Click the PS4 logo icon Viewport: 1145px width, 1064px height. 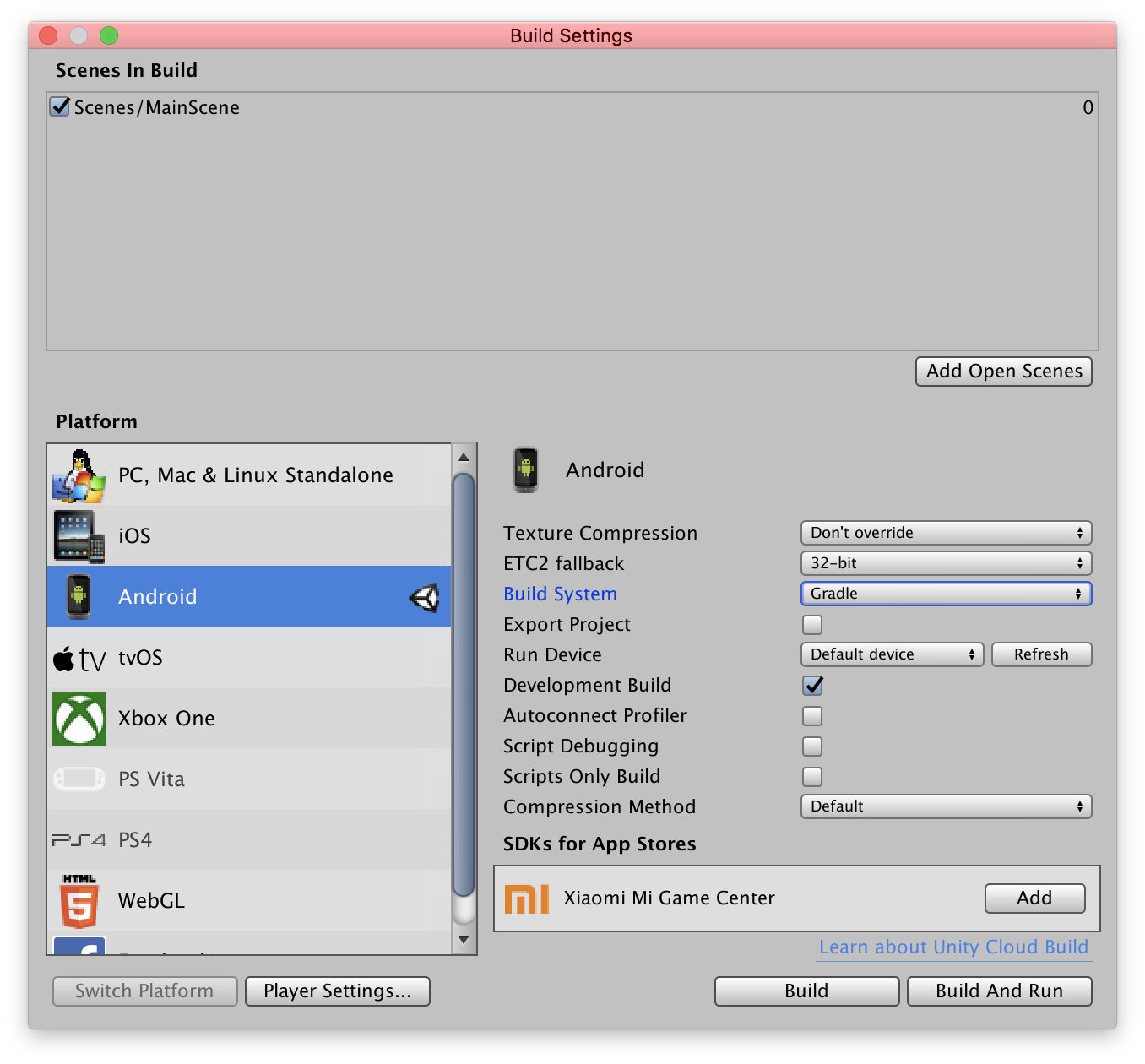[x=79, y=839]
